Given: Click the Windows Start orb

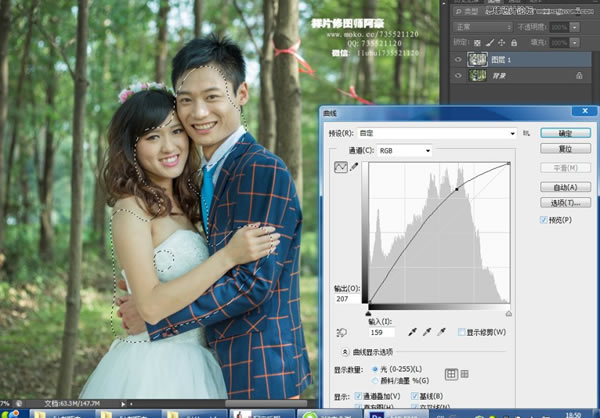Looking at the screenshot, I should click(10, 414).
